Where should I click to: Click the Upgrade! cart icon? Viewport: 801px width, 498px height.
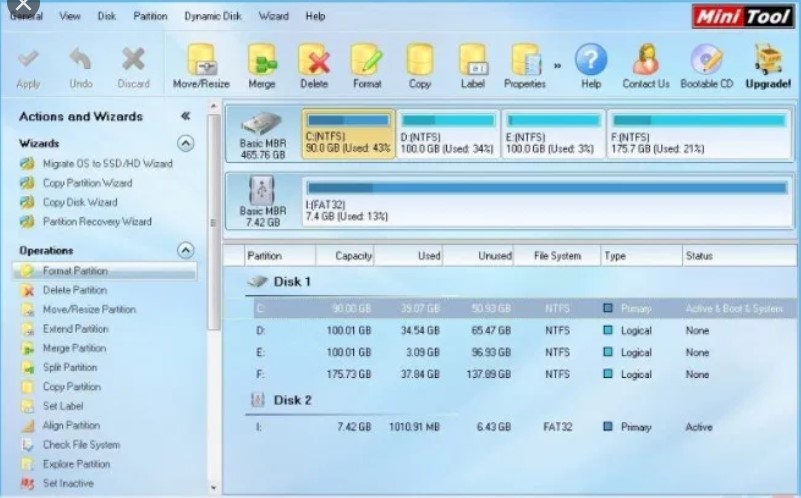click(x=768, y=60)
